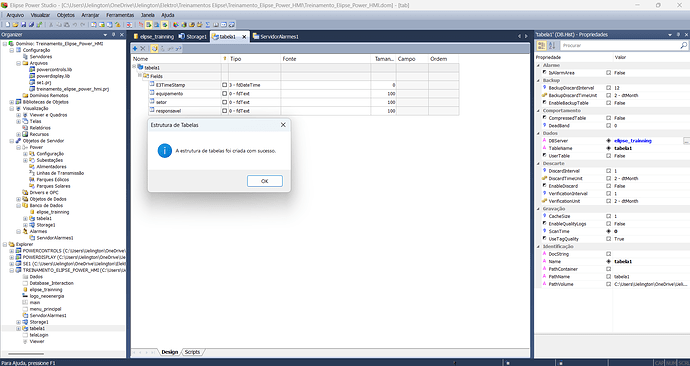This screenshot has width=690, height=366.
Task: Click the '0 - fdText' type of equipamento
Action: tap(239, 94)
